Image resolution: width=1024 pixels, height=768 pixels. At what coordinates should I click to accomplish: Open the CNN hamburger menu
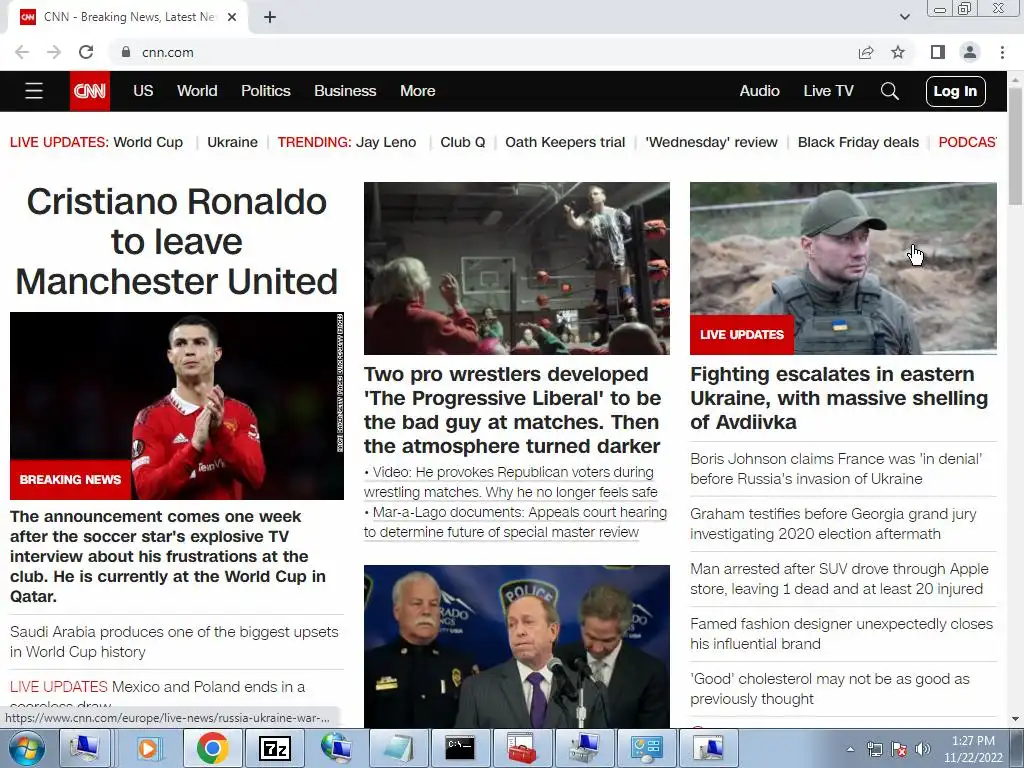tap(34, 91)
